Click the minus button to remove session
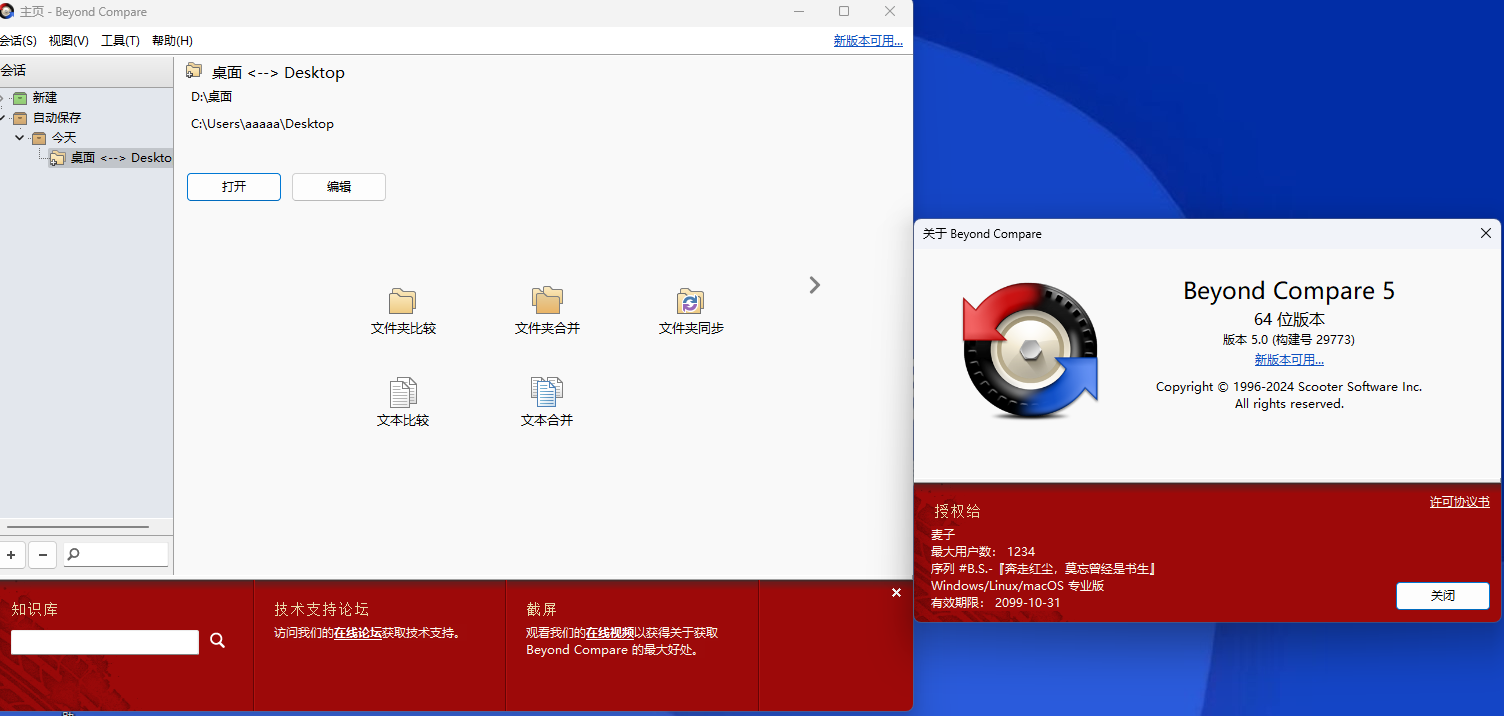1504x716 pixels. point(43,555)
